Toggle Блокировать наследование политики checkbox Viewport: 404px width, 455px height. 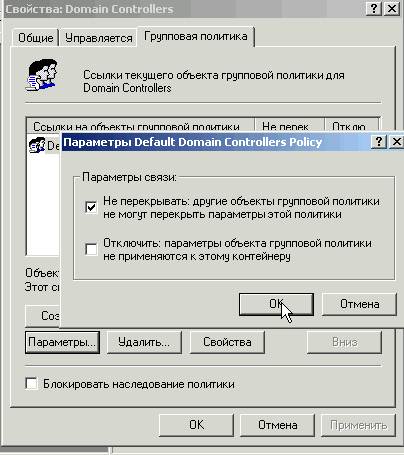pos(31,383)
